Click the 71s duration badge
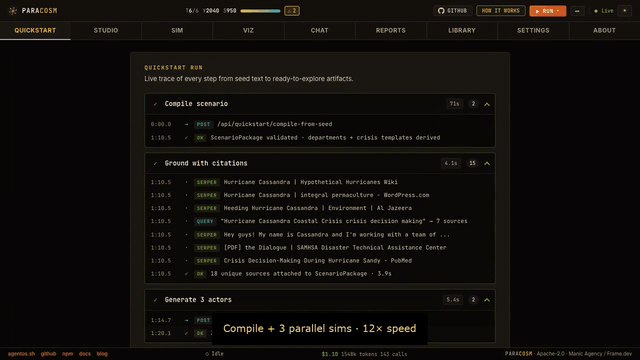Image resolution: width=640 pixels, height=360 pixels. coord(454,104)
